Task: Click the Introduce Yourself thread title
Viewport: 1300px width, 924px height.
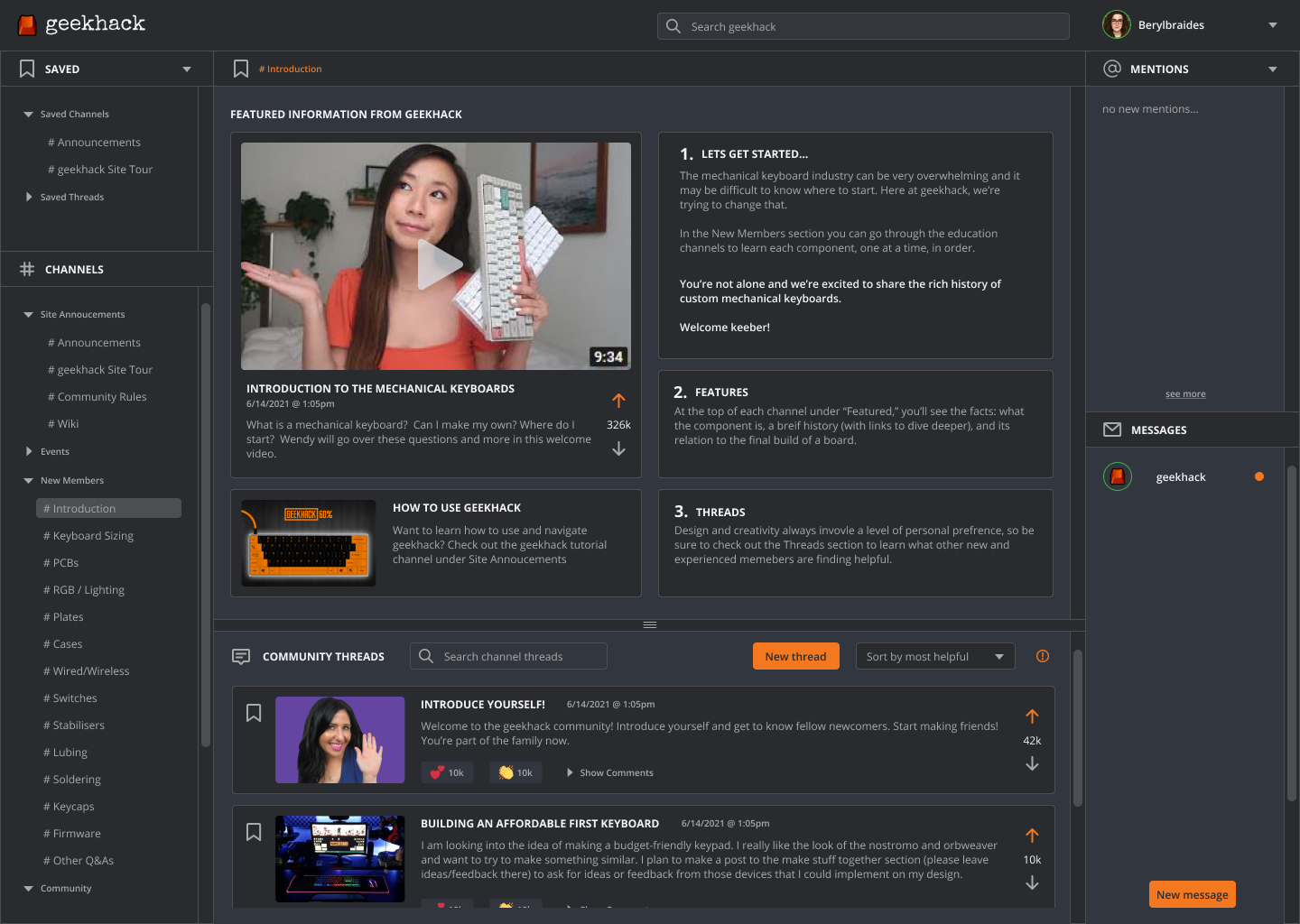Action: click(483, 704)
